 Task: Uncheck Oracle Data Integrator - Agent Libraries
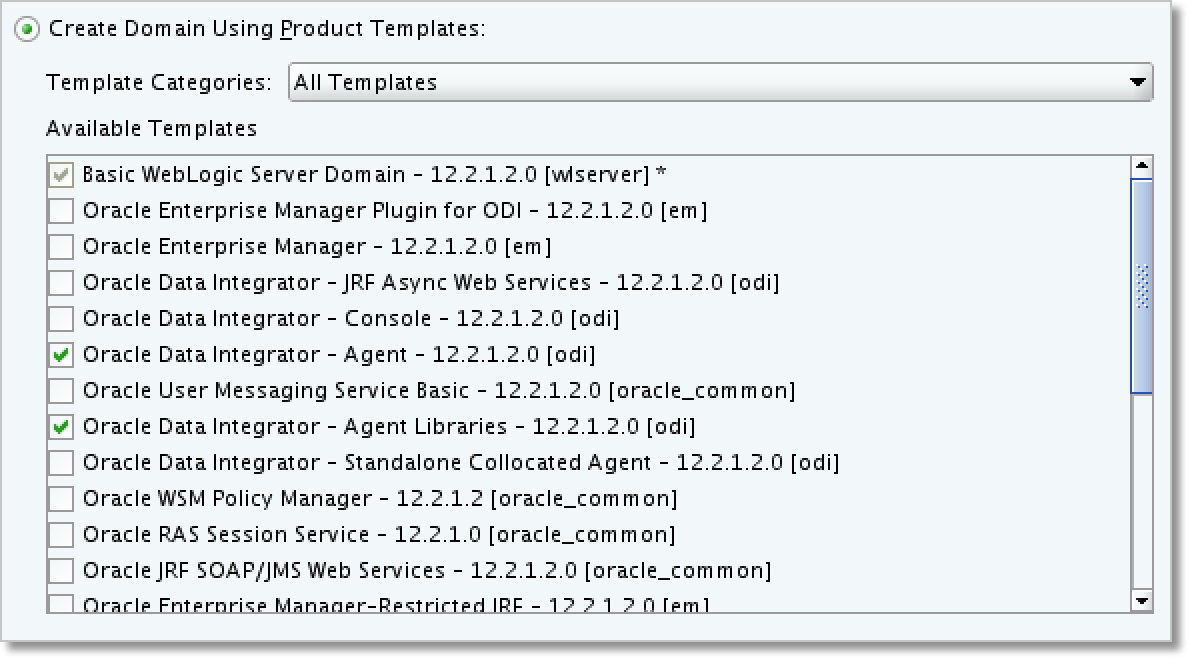point(61,427)
